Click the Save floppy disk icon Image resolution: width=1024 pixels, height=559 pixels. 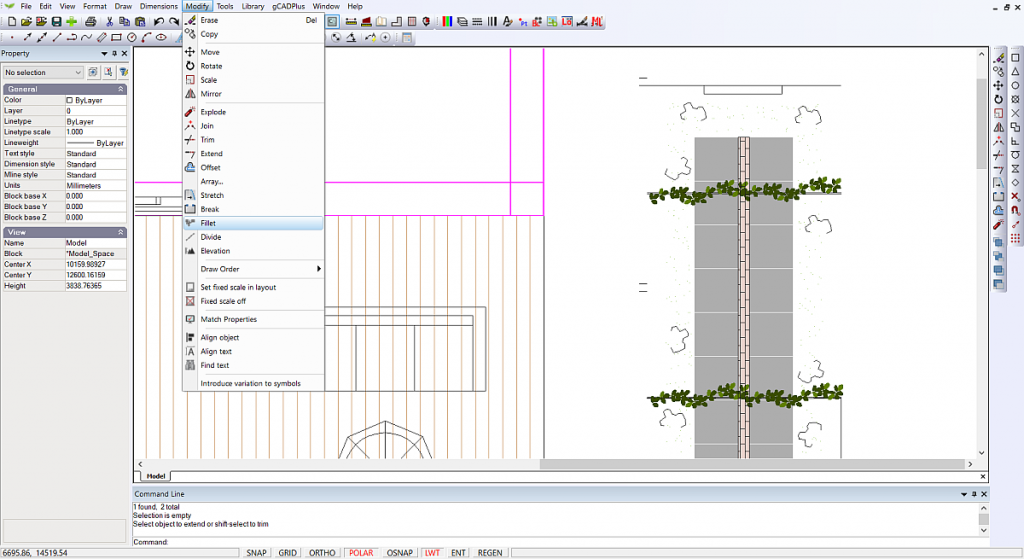pyautogui.click(x=56, y=22)
